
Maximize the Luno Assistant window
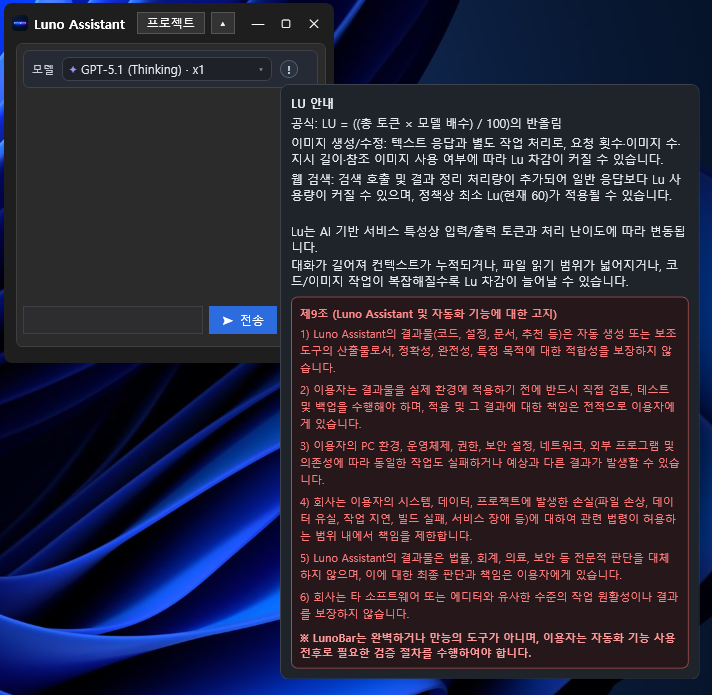coord(286,24)
